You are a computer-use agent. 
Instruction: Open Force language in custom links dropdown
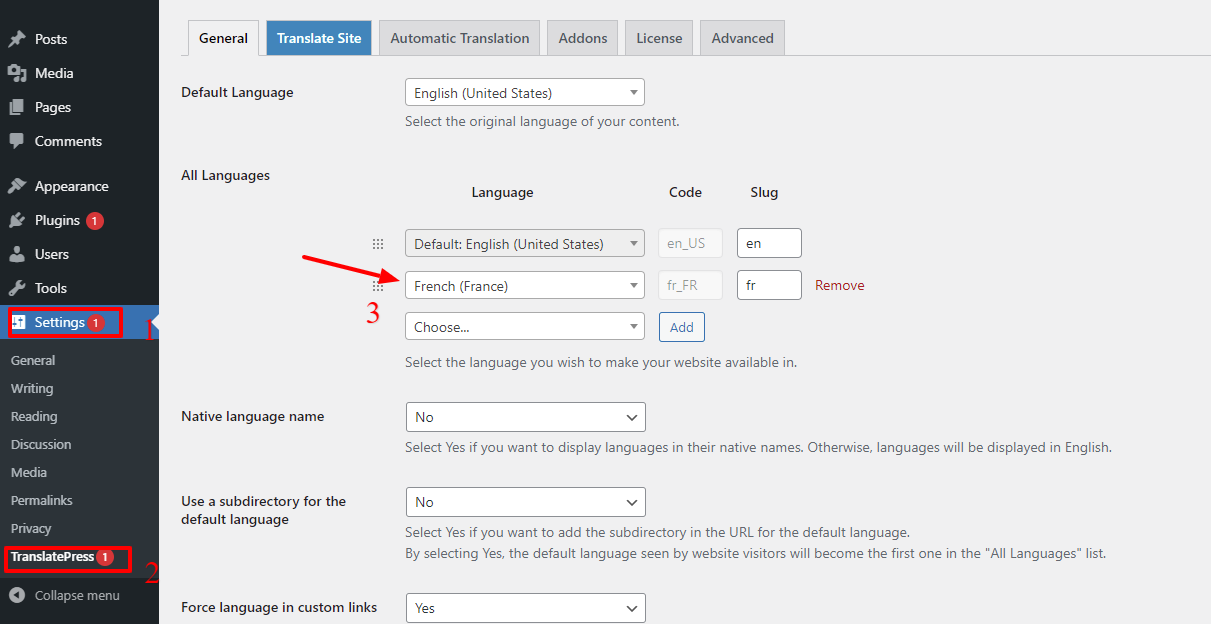pyautogui.click(x=526, y=608)
